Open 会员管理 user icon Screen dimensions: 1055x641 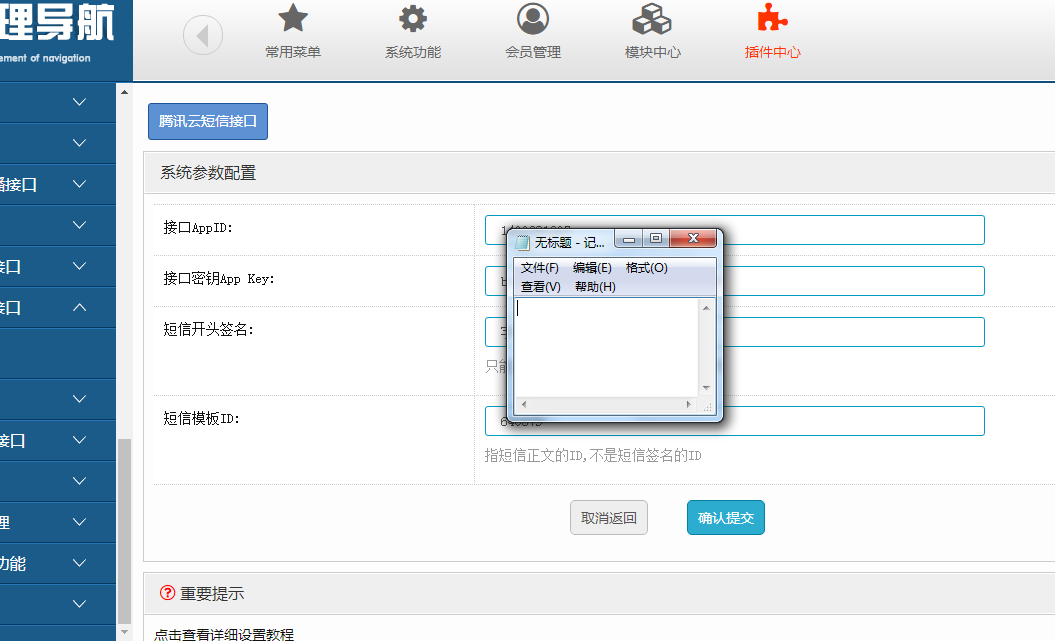pos(533,19)
